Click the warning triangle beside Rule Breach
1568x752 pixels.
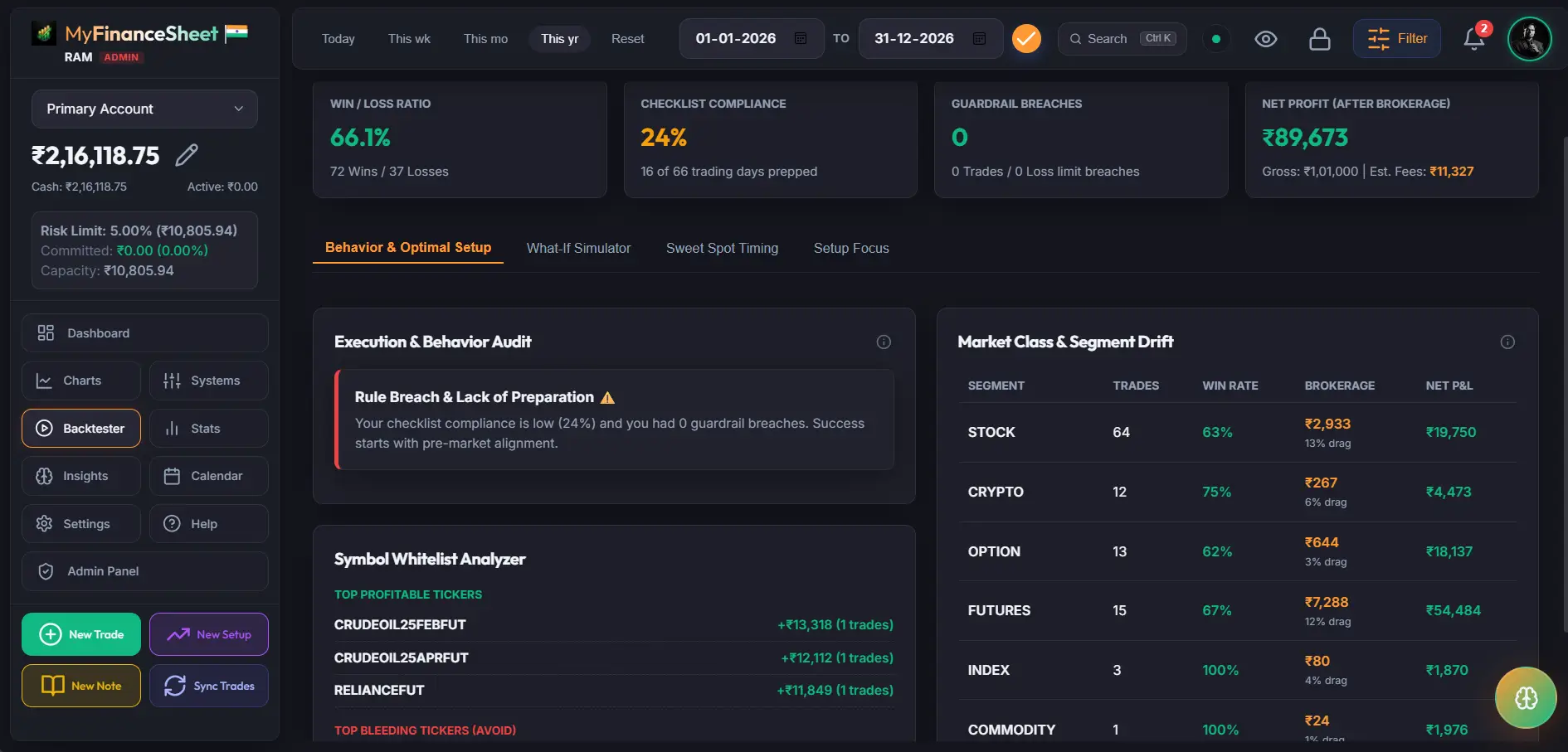[x=607, y=397]
